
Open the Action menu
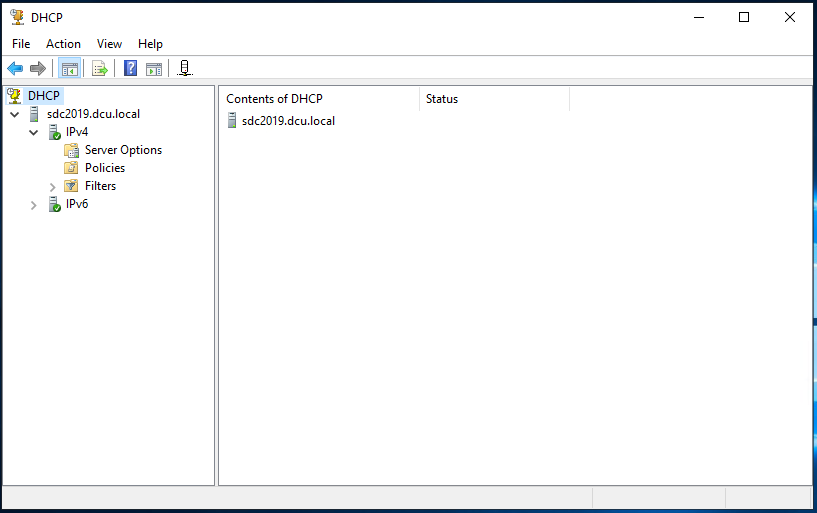pos(63,44)
